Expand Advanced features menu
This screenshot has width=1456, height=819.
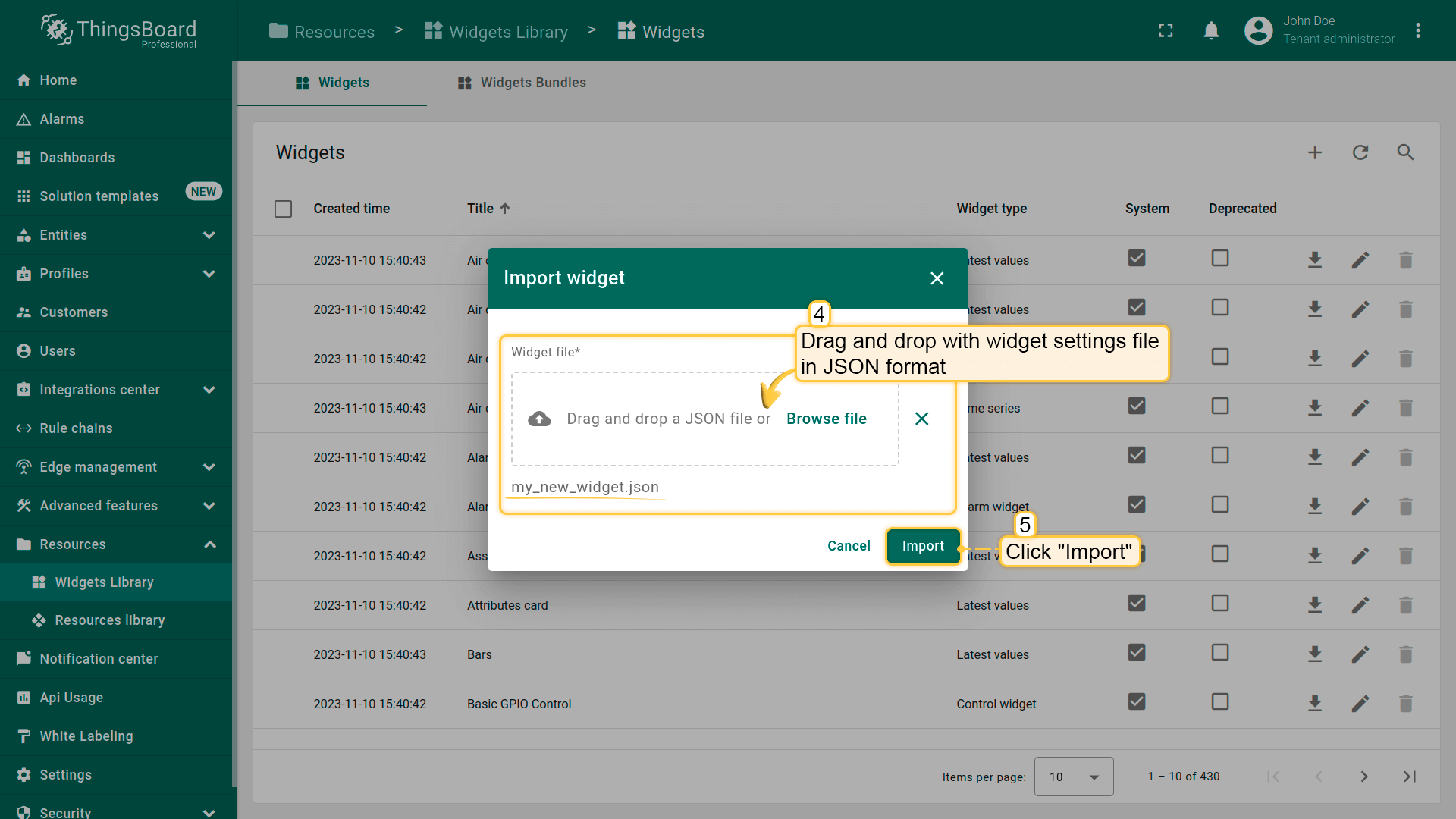coord(209,506)
